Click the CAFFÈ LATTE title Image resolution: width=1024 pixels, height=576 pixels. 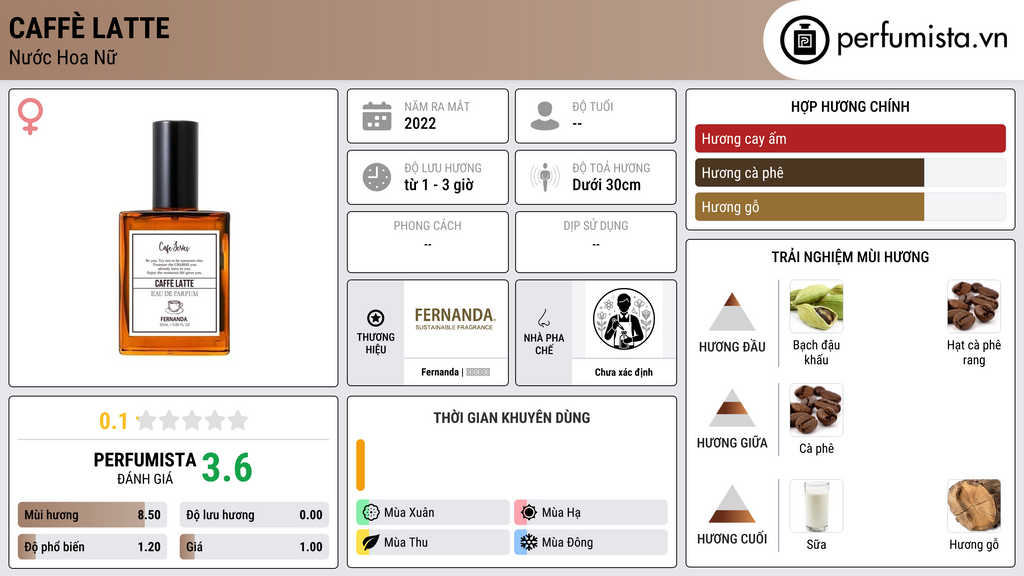[x=89, y=28]
